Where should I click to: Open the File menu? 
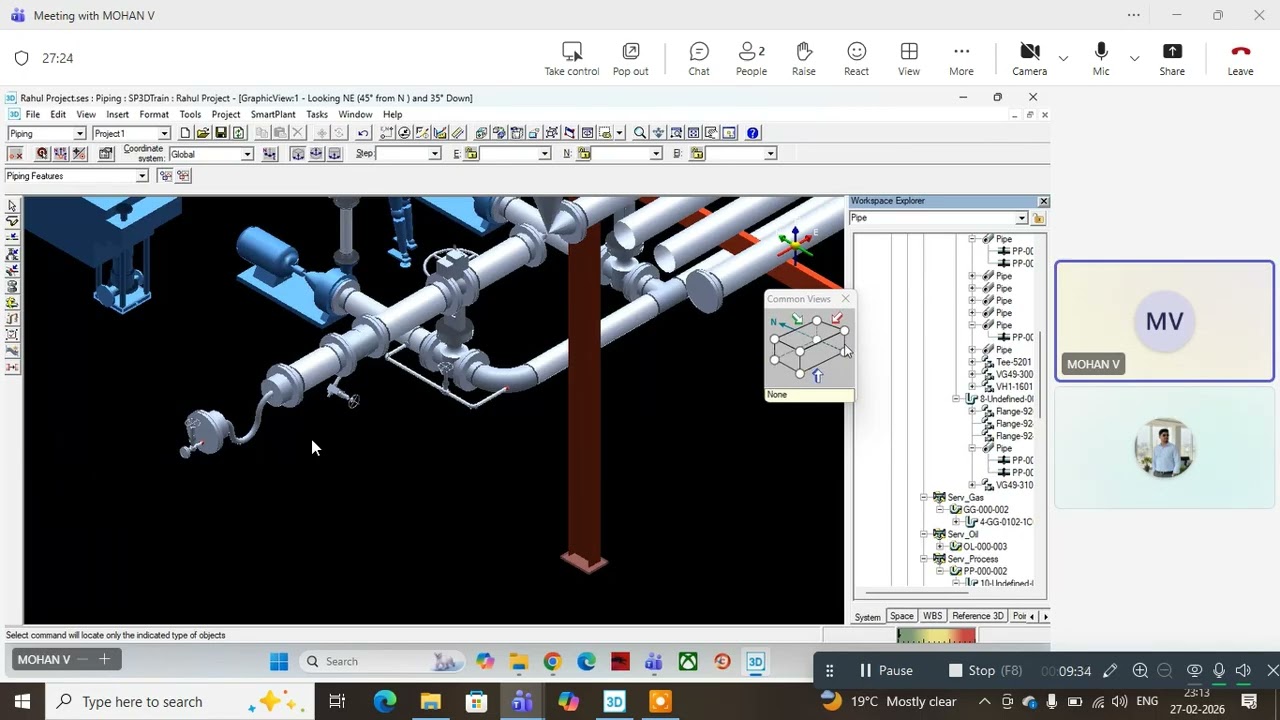[33, 115]
